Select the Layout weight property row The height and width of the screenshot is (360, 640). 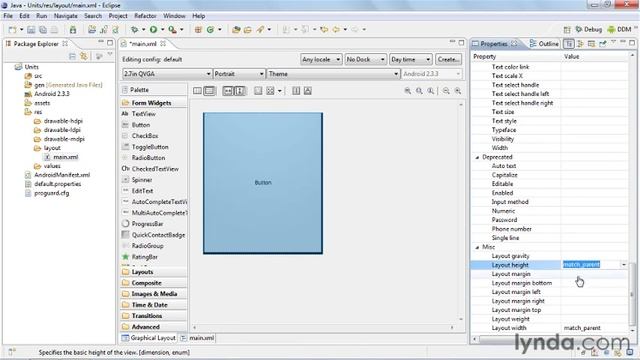click(549, 319)
